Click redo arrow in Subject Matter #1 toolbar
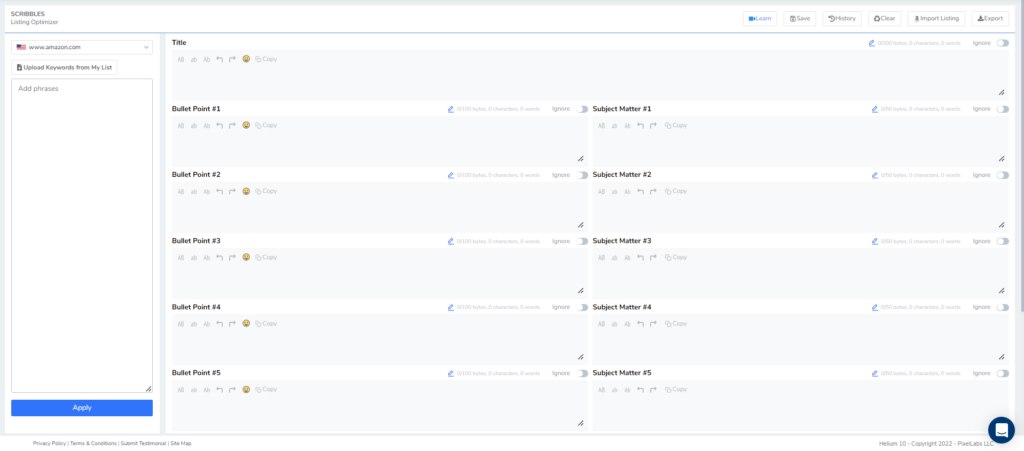This screenshot has width=1024, height=451. pos(653,125)
